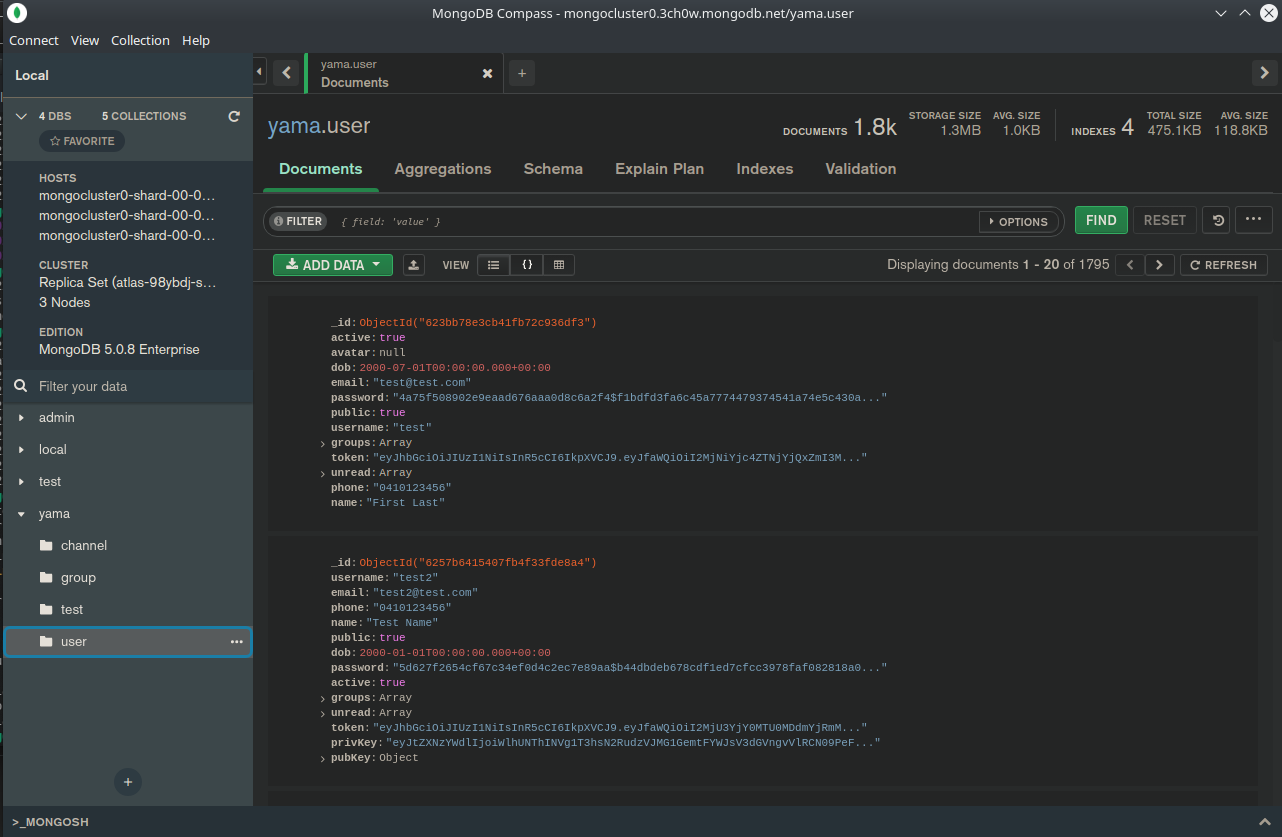Open the more query options ellipsis button
Image resolution: width=1282 pixels, height=837 pixels.
[x=1253, y=220]
